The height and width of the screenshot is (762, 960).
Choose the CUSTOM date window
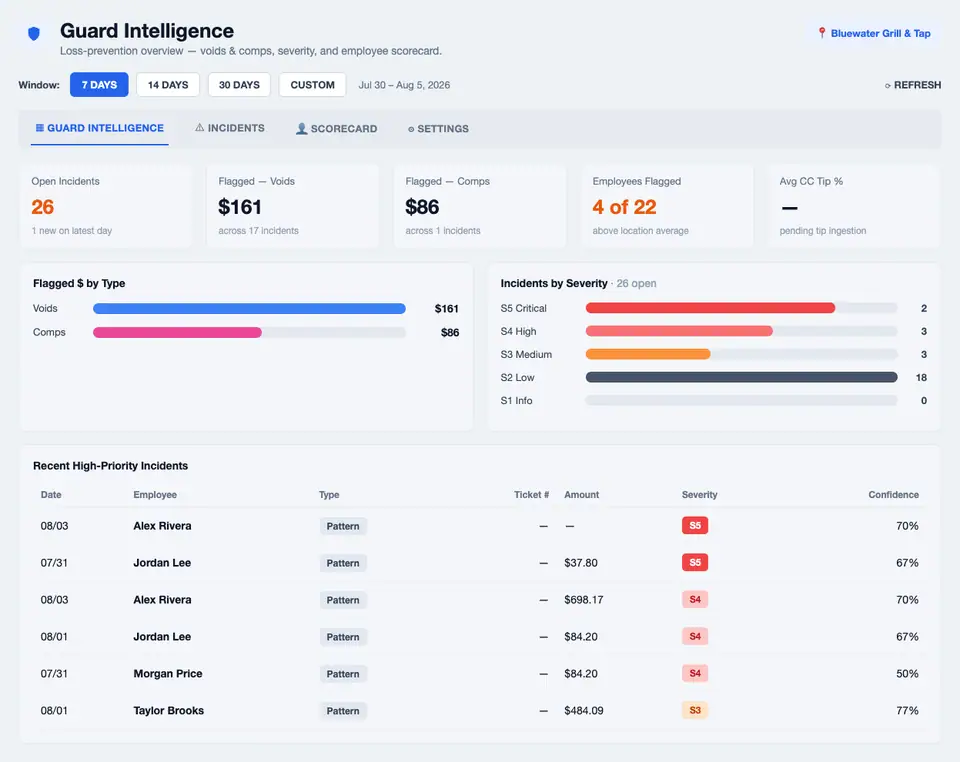click(x=312, y=84)
